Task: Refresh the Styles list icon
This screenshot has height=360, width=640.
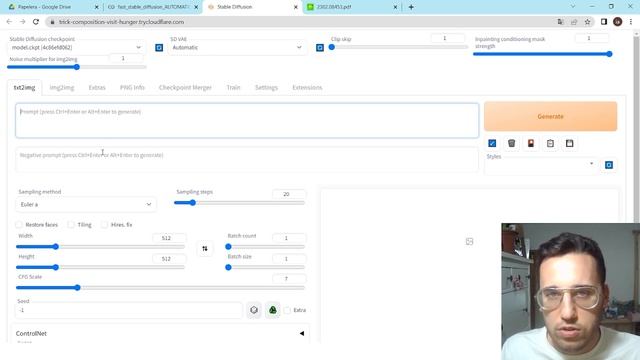Action: click(x=609, y=165)
